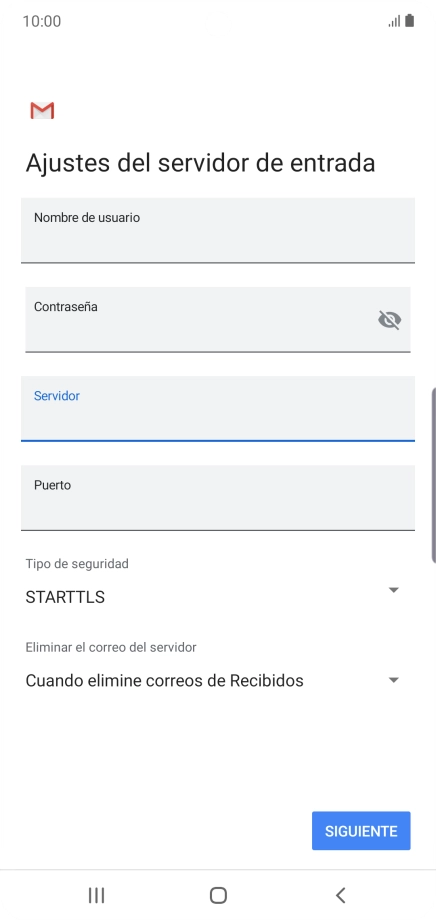Open recent apps navigation icon
Screen dimensions: 436x920
click(96, 895)
